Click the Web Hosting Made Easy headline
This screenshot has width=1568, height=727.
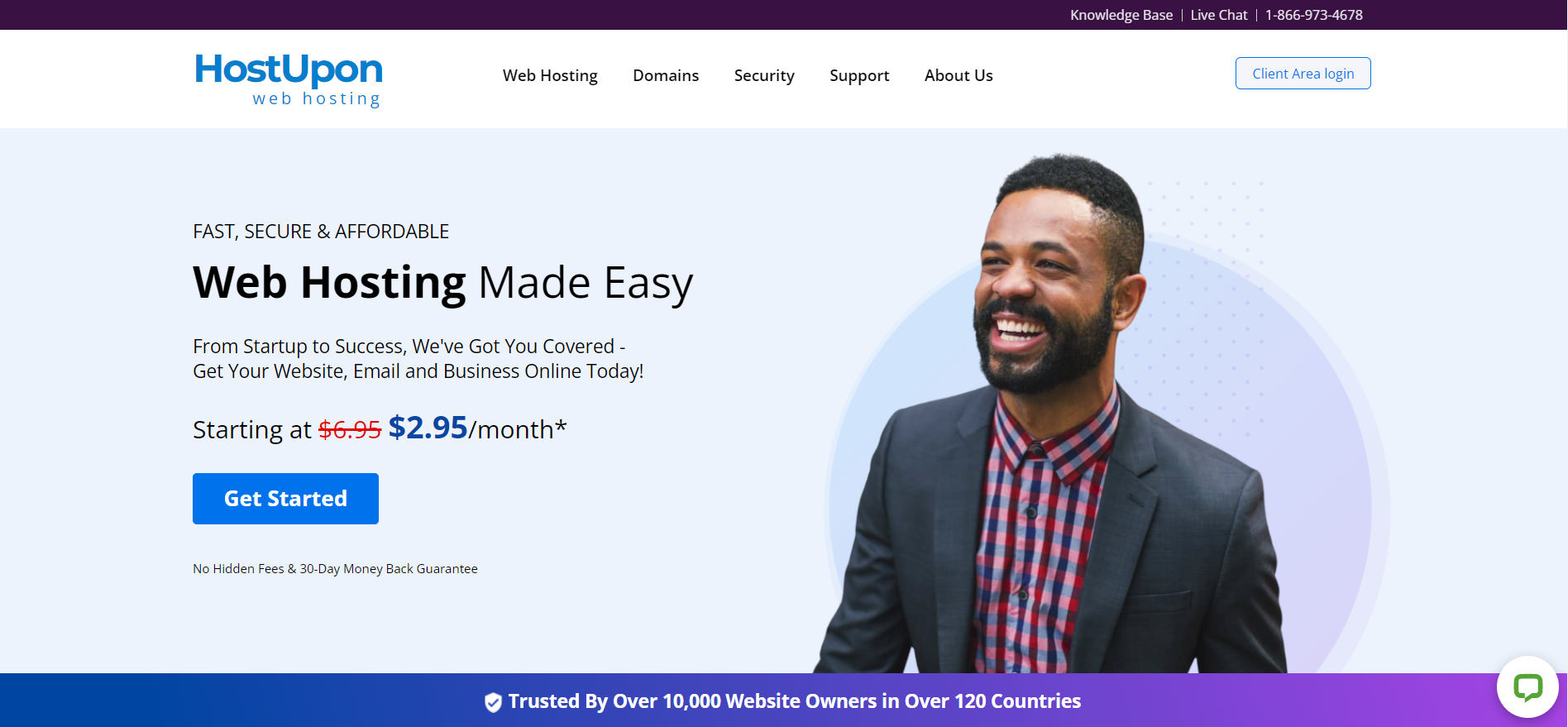442,283
